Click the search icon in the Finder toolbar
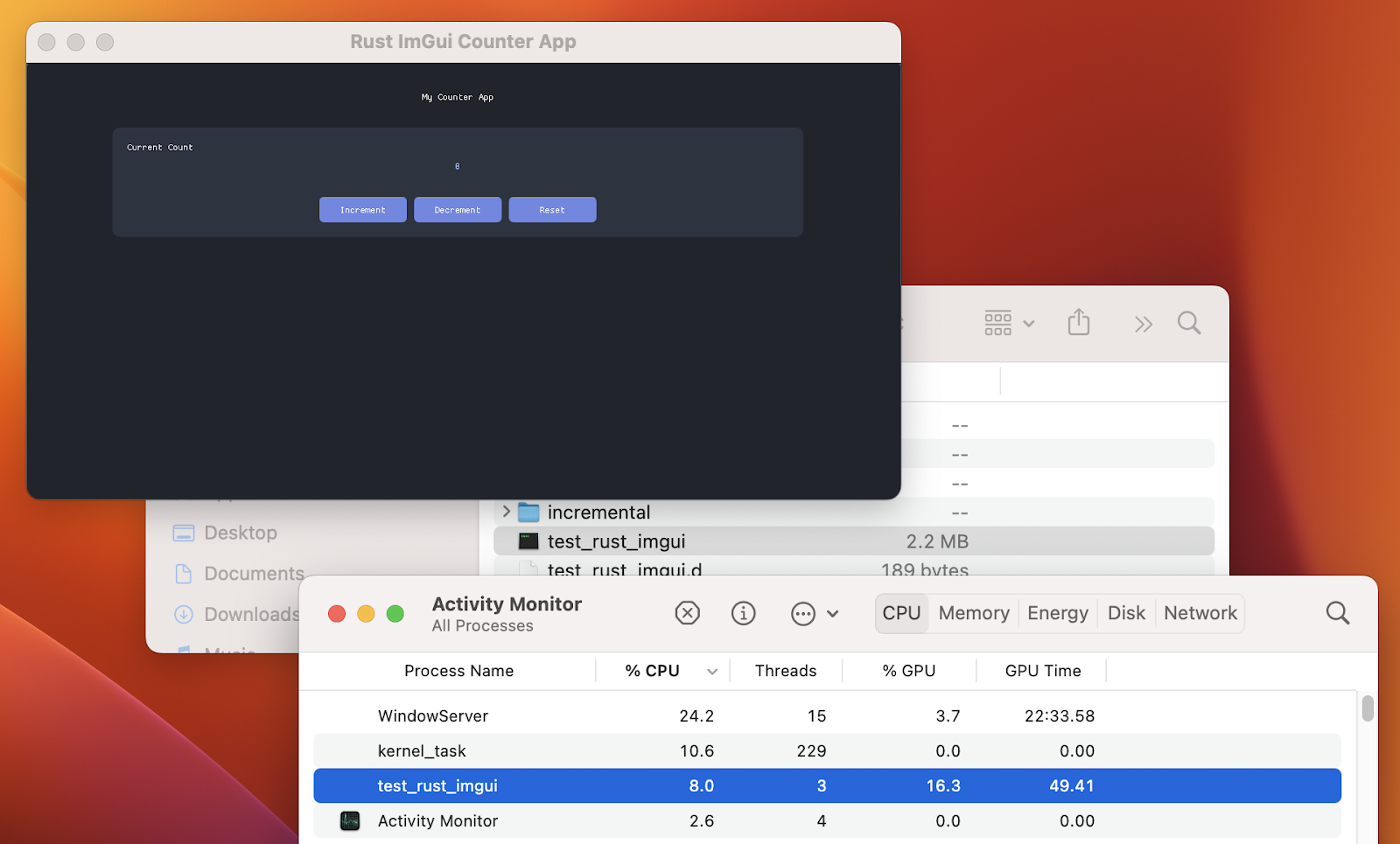1400x844 pixels. [1188, 323]
